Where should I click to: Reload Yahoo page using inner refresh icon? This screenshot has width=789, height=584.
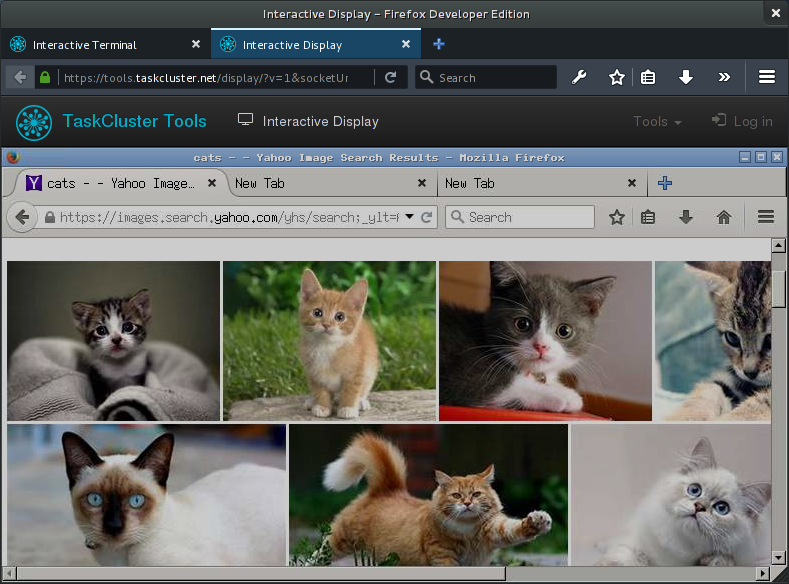coord(427,217)
